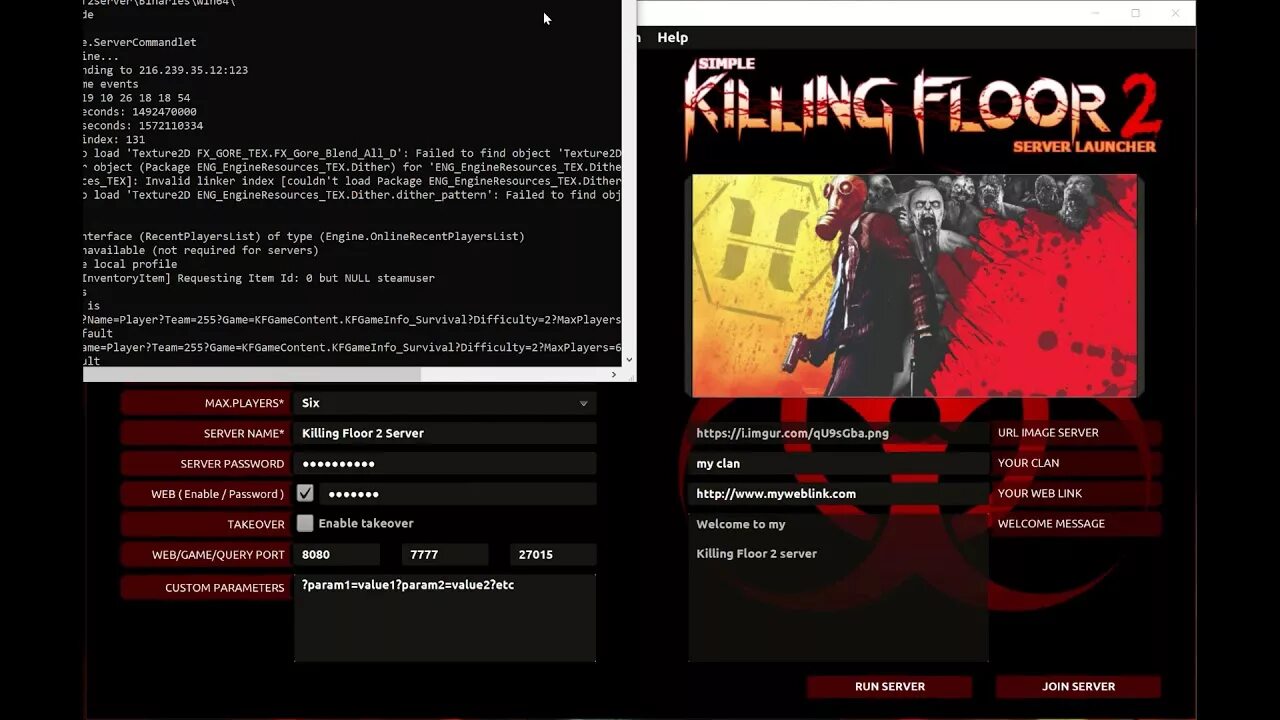The width and height of the screenshot is (1280, 720).
Task: Click the custom parameters text area
Action: click(445, 617)
